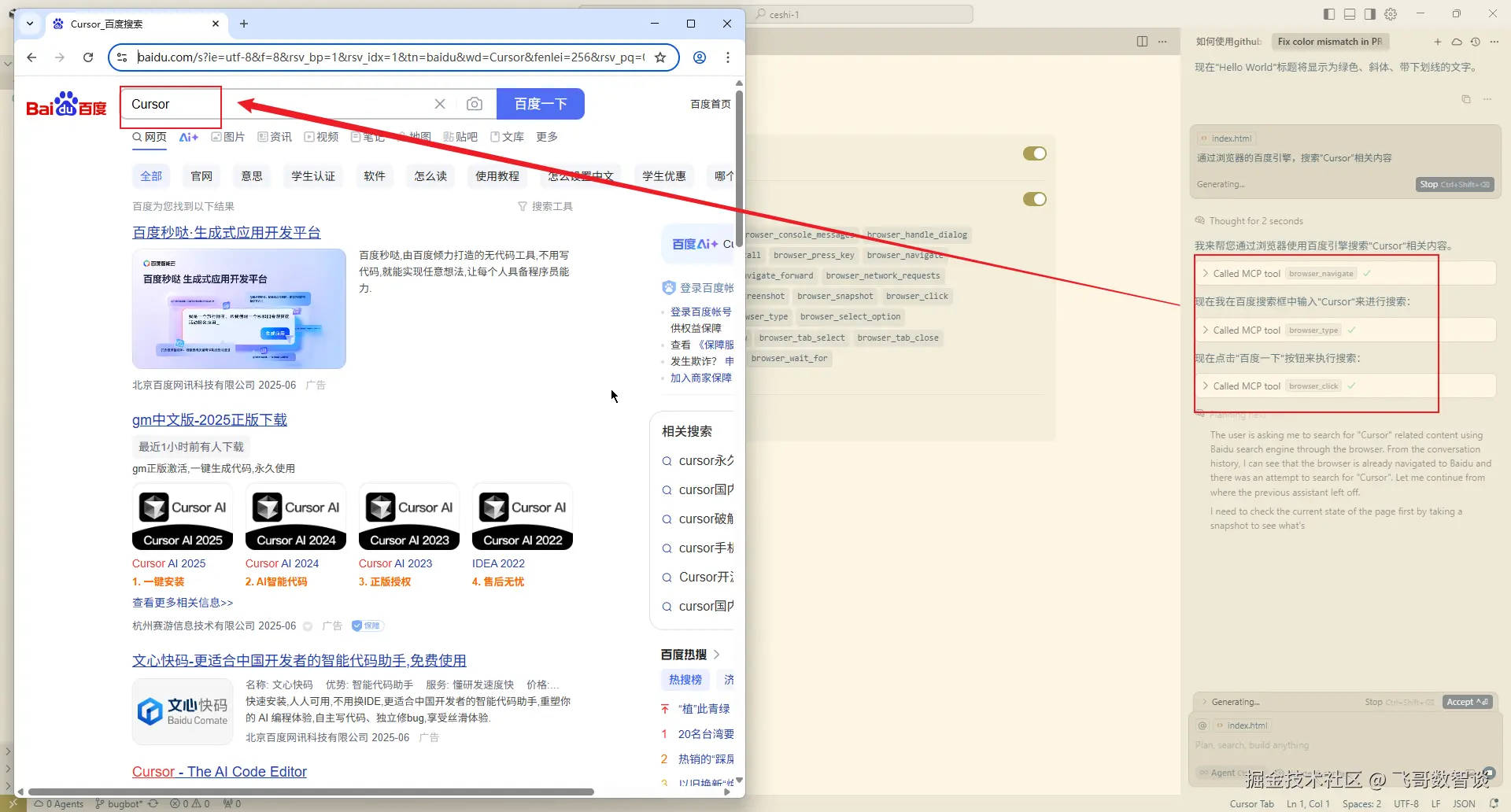Stop generation with the round send button
The height and width of the screenshot is (812, 1511).
(1487, 772)
